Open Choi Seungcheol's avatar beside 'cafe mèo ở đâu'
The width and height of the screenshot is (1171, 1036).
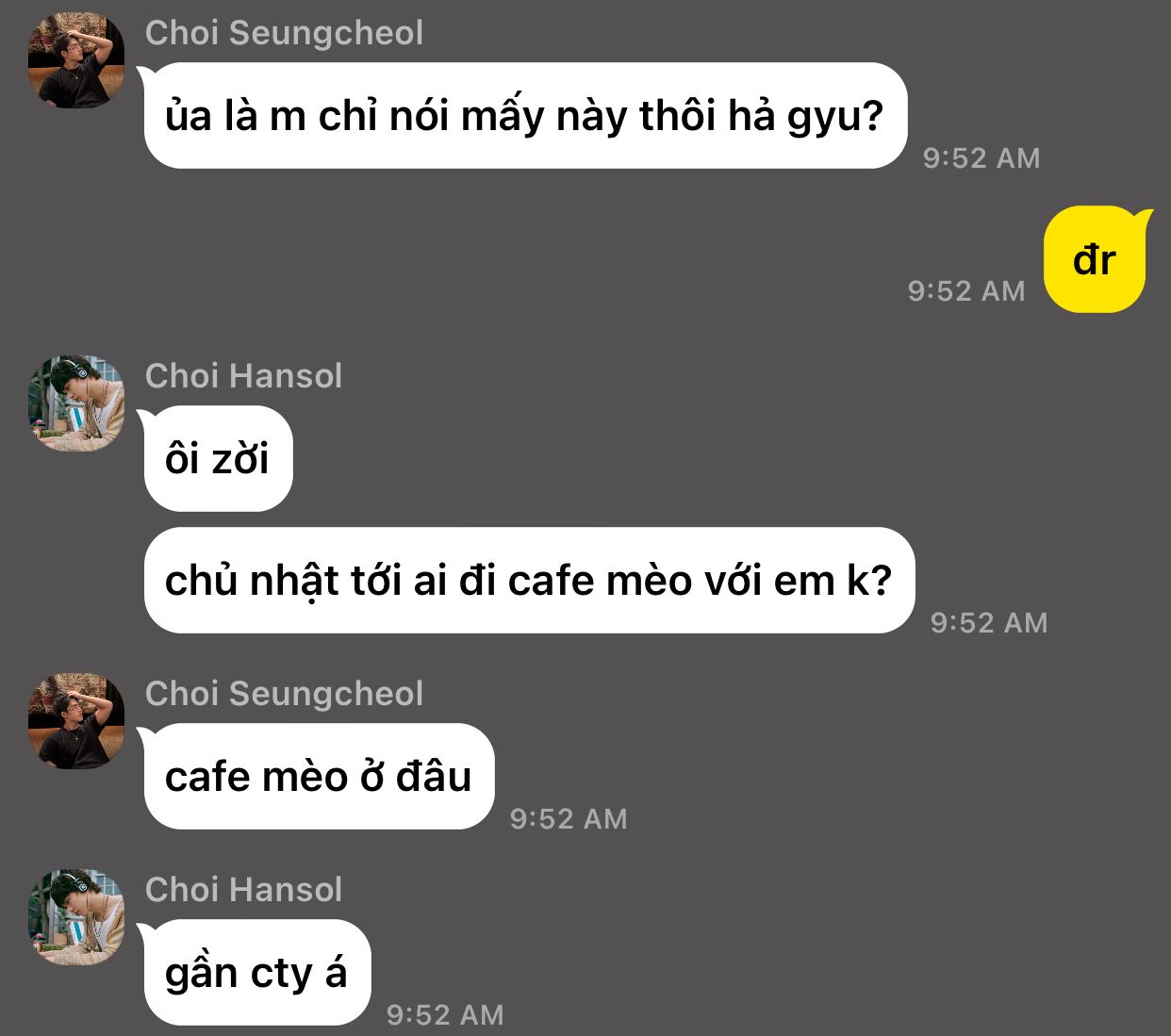click(76, 721)
